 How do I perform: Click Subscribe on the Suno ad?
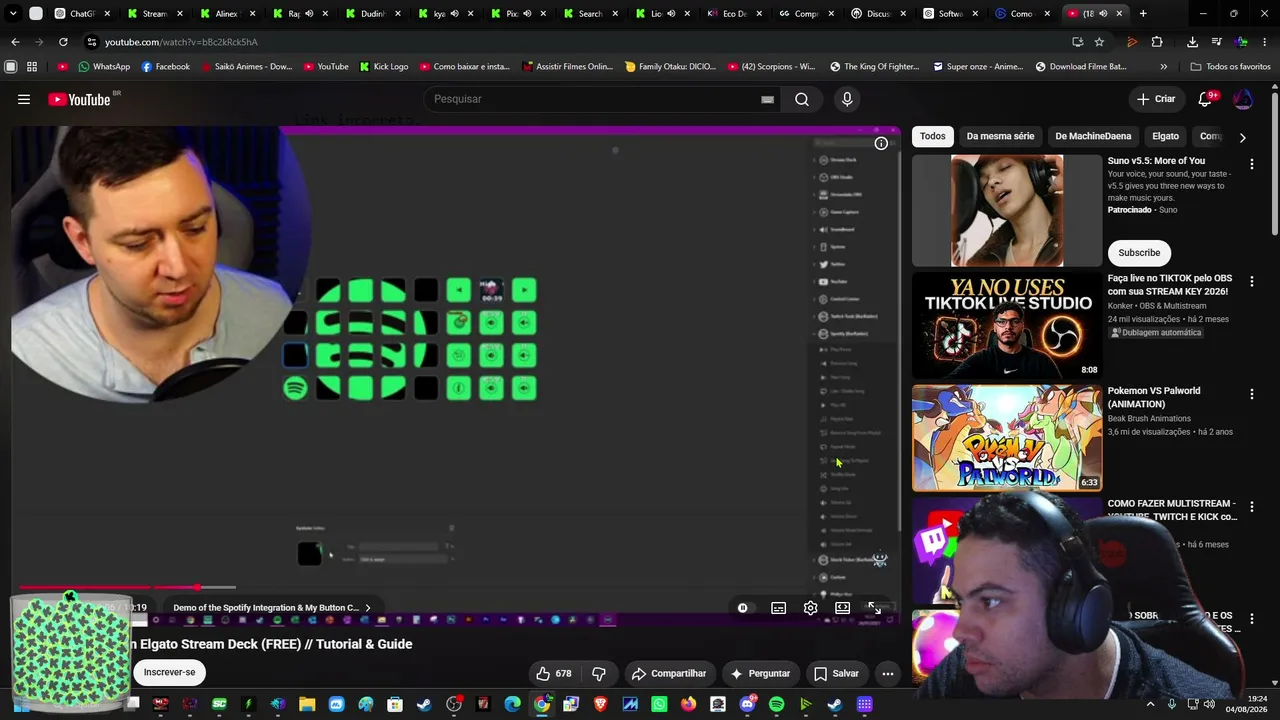tap(1139, 253)
